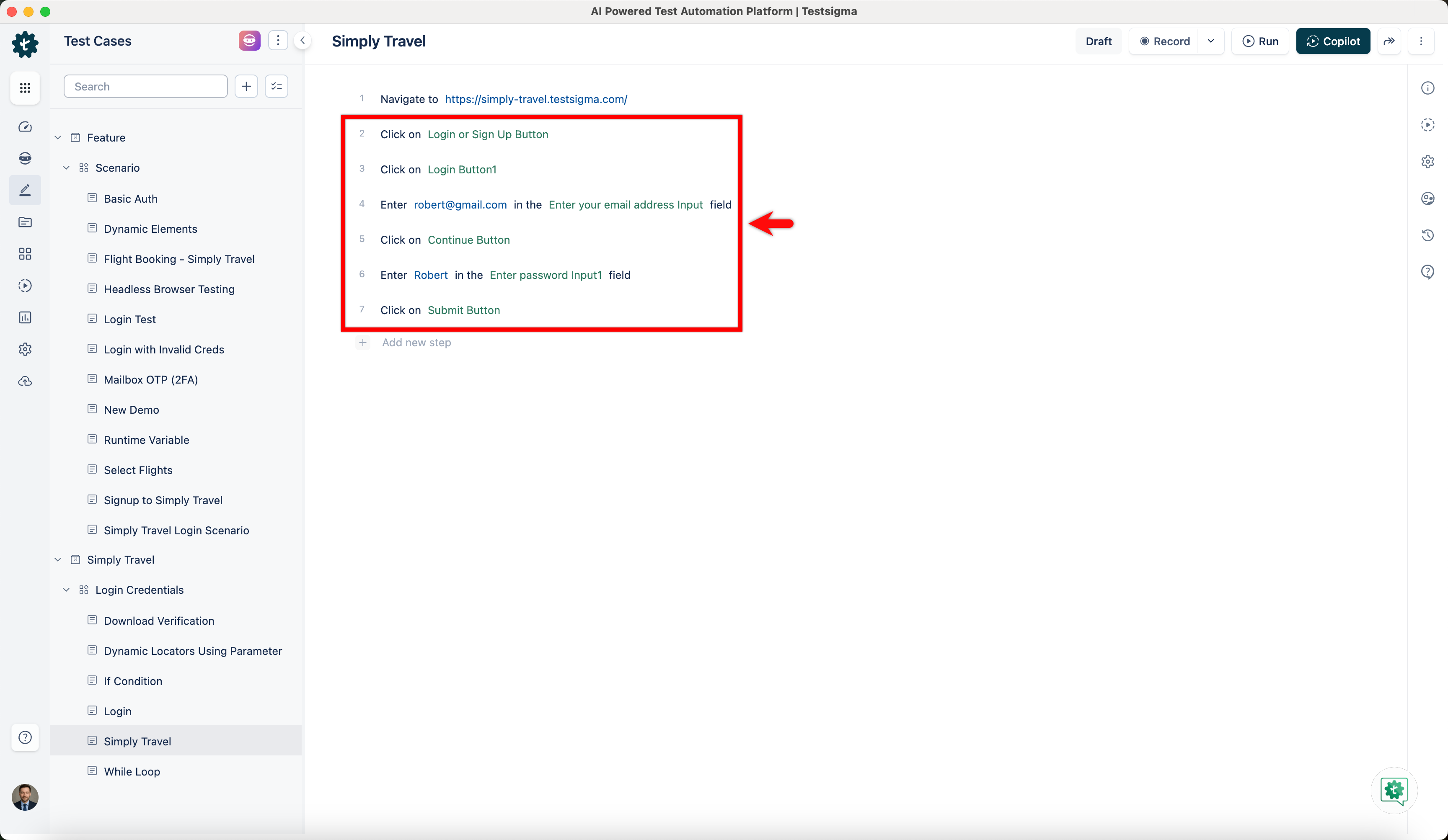Open the New Demo test case
1448x840 pixels.
(132, 410)
